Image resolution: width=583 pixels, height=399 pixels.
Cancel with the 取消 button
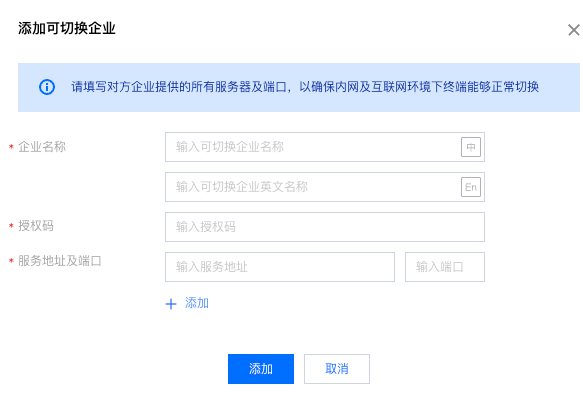(336, 369)
